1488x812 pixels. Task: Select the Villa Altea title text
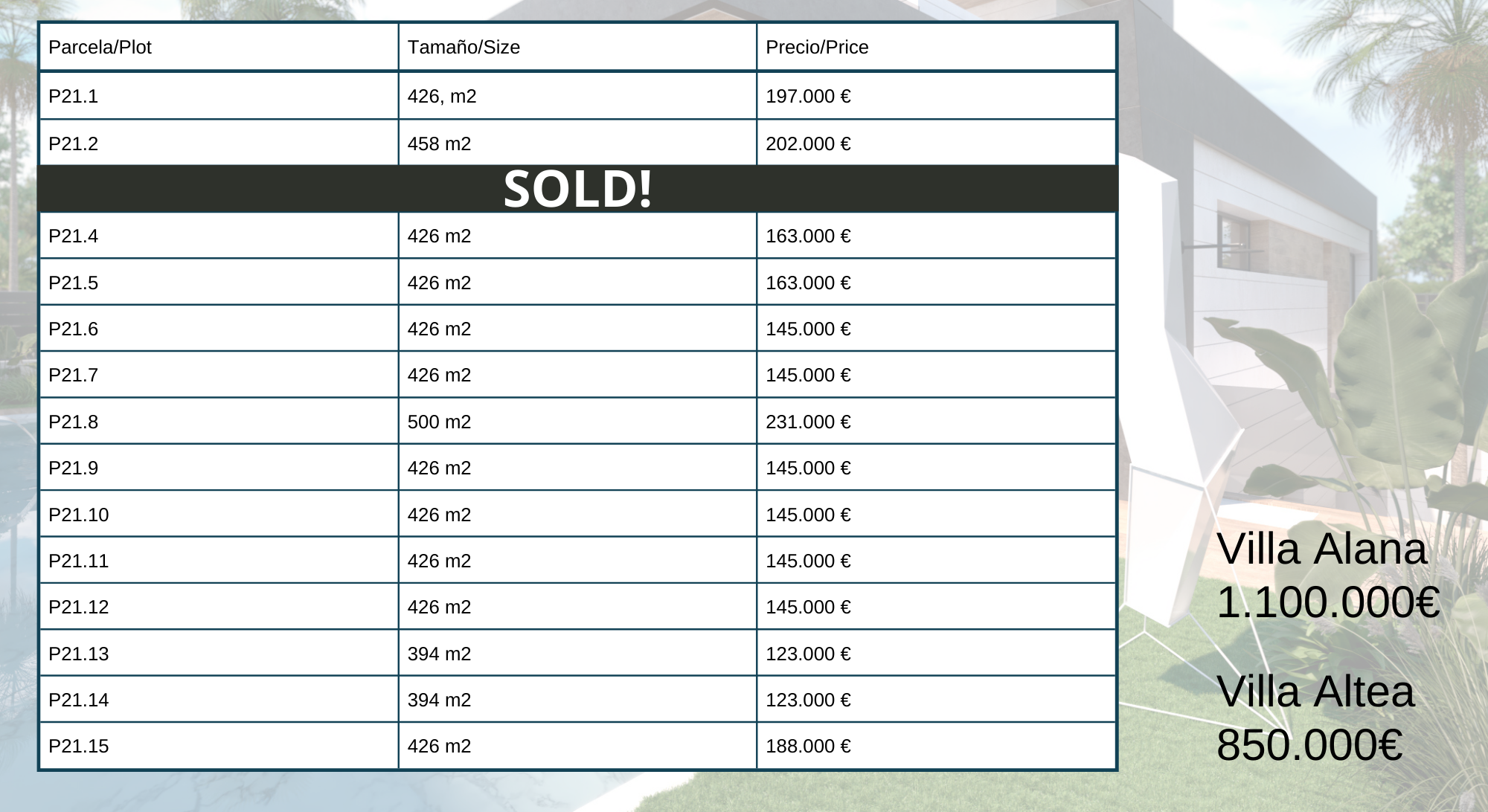point(1315,691)
